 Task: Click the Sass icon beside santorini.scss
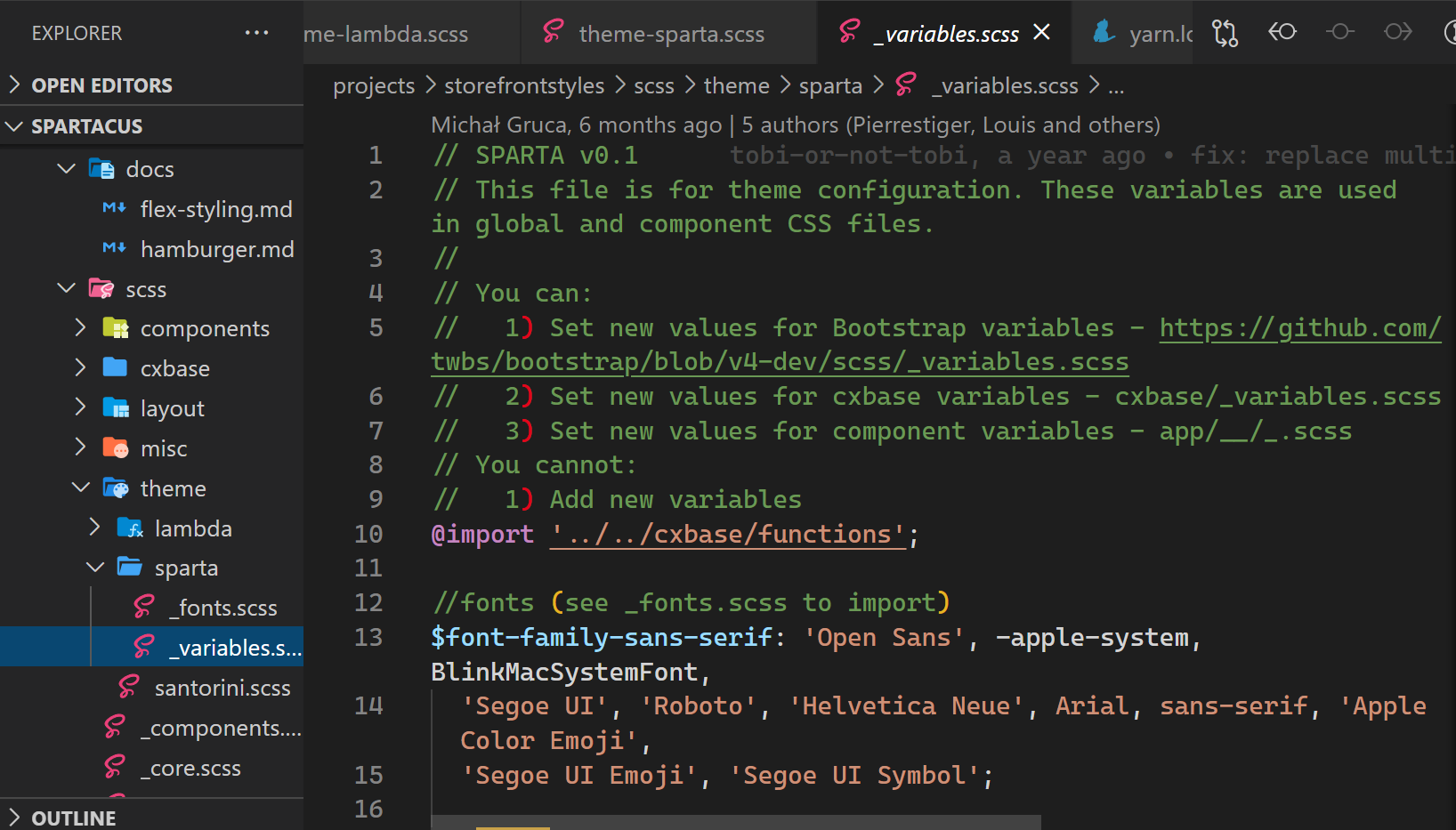[129, 688]
